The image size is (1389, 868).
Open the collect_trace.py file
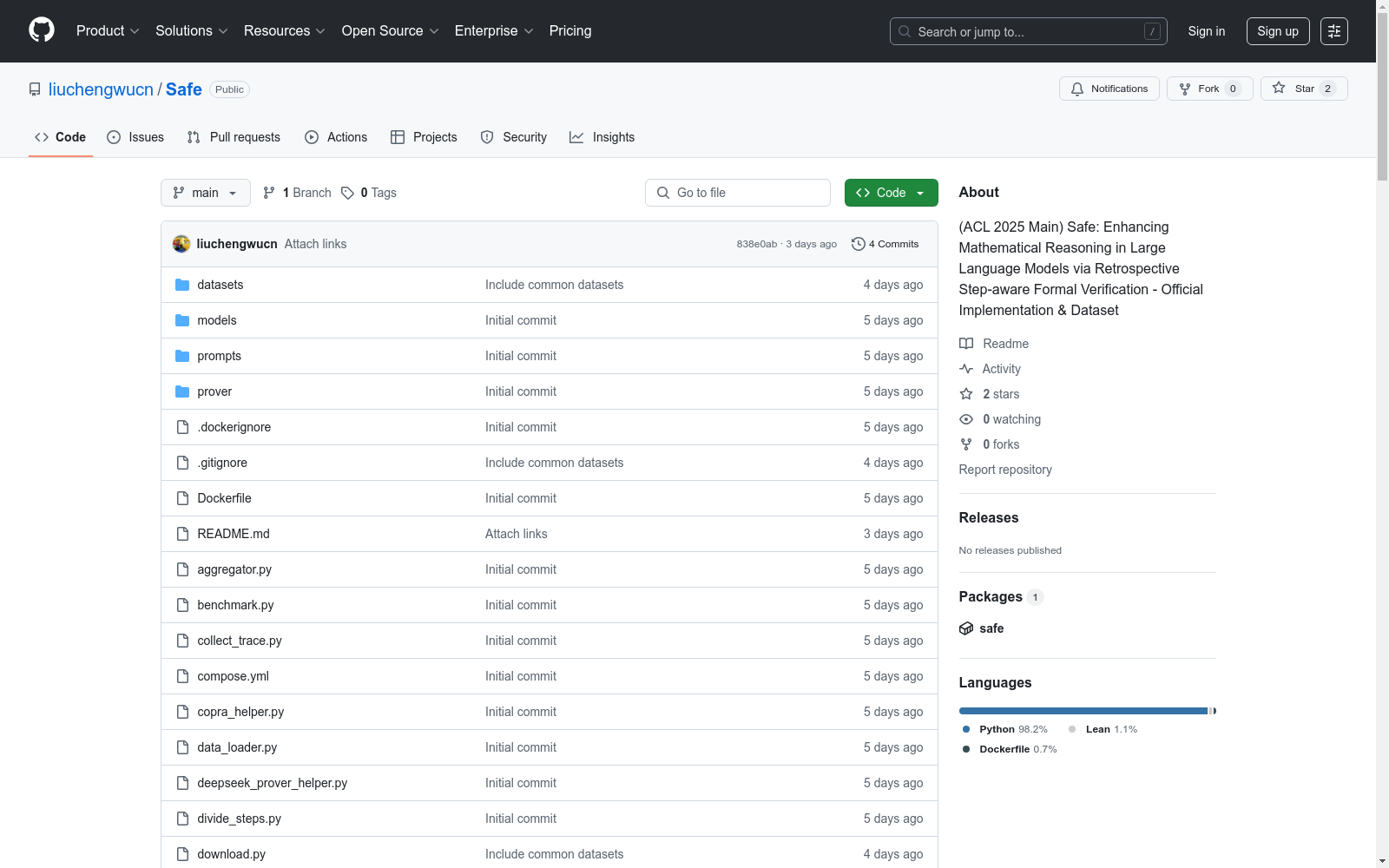pyautogui.click(x=240, y=641)
